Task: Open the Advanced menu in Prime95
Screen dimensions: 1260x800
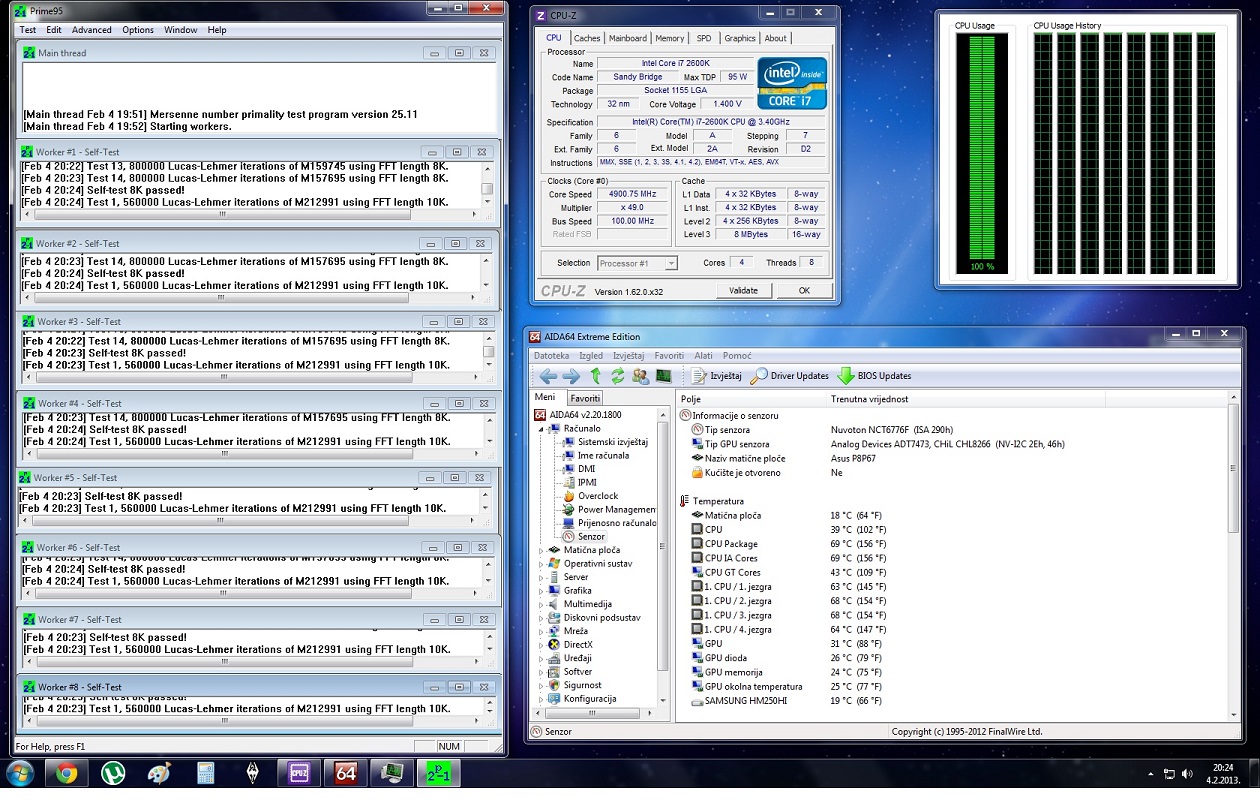Action: pyautogui.click(x=92, y=30)
